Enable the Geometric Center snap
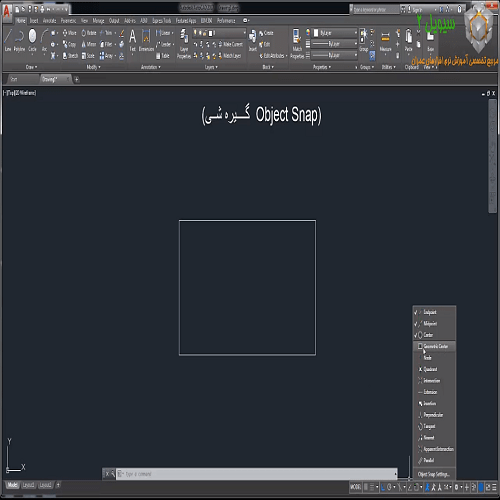Viewport: 500px width, 500px height. coord(434,346)
